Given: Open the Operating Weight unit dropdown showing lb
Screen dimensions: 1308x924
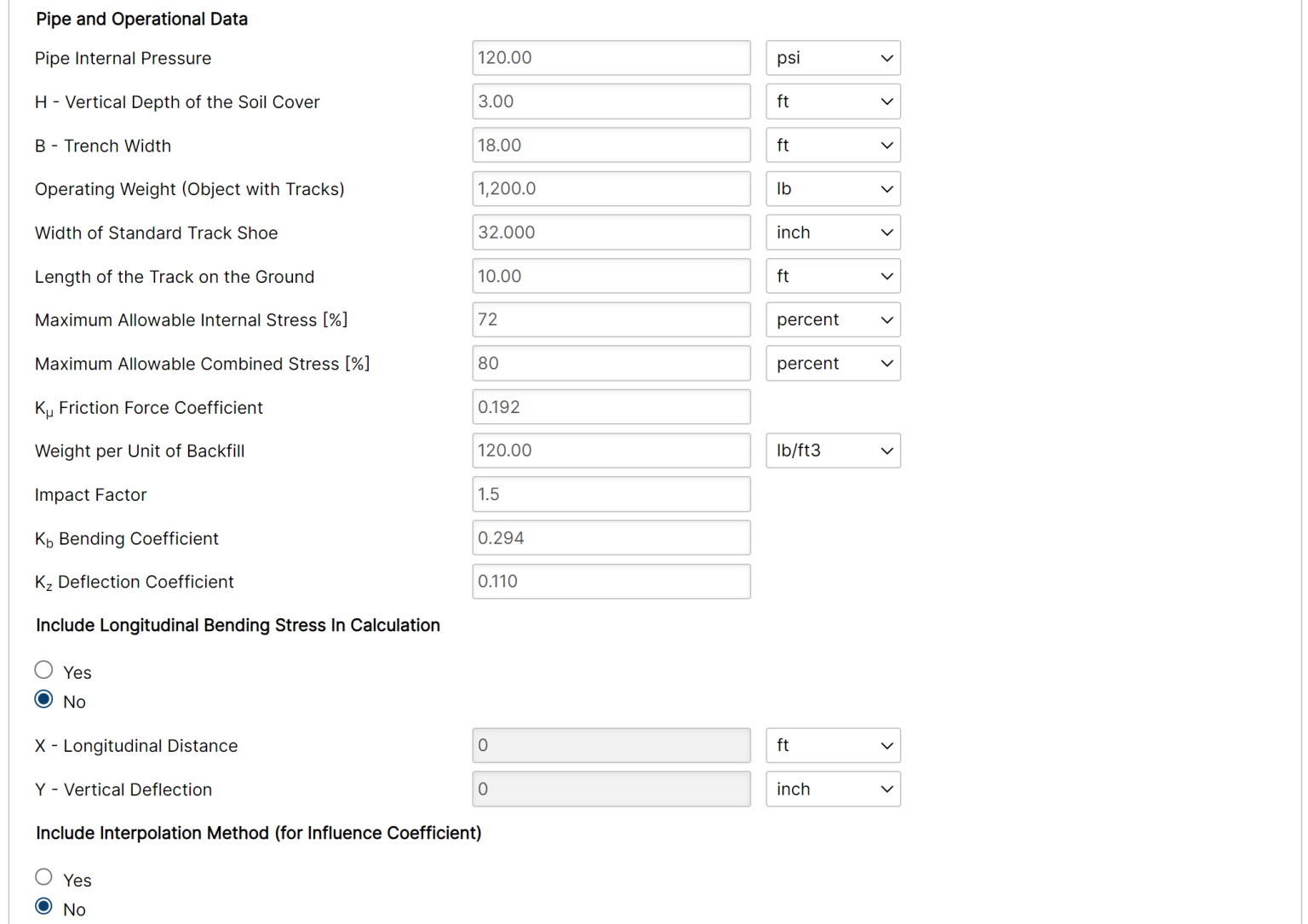Looking at the screenshot, I should click(x=832, y=188).
